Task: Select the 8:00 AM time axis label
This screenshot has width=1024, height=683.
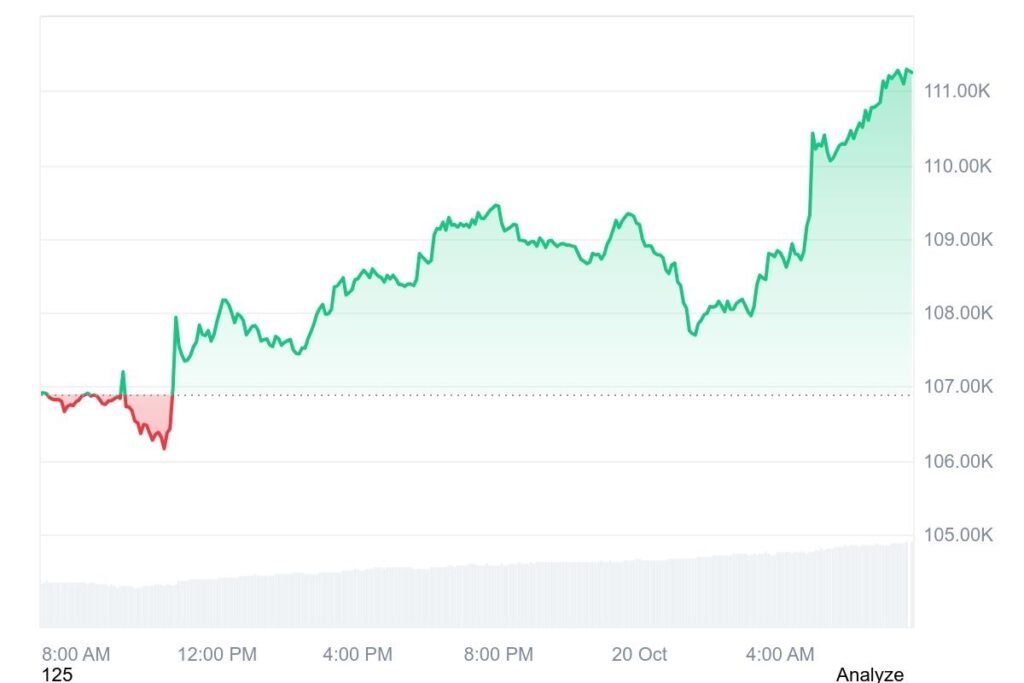Action: 76,654
